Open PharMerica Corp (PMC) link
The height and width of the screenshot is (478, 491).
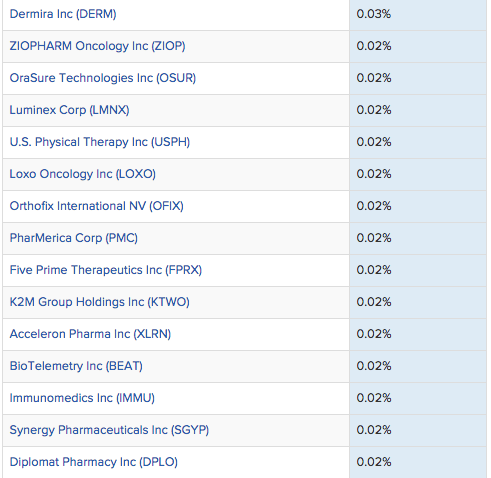74,238
